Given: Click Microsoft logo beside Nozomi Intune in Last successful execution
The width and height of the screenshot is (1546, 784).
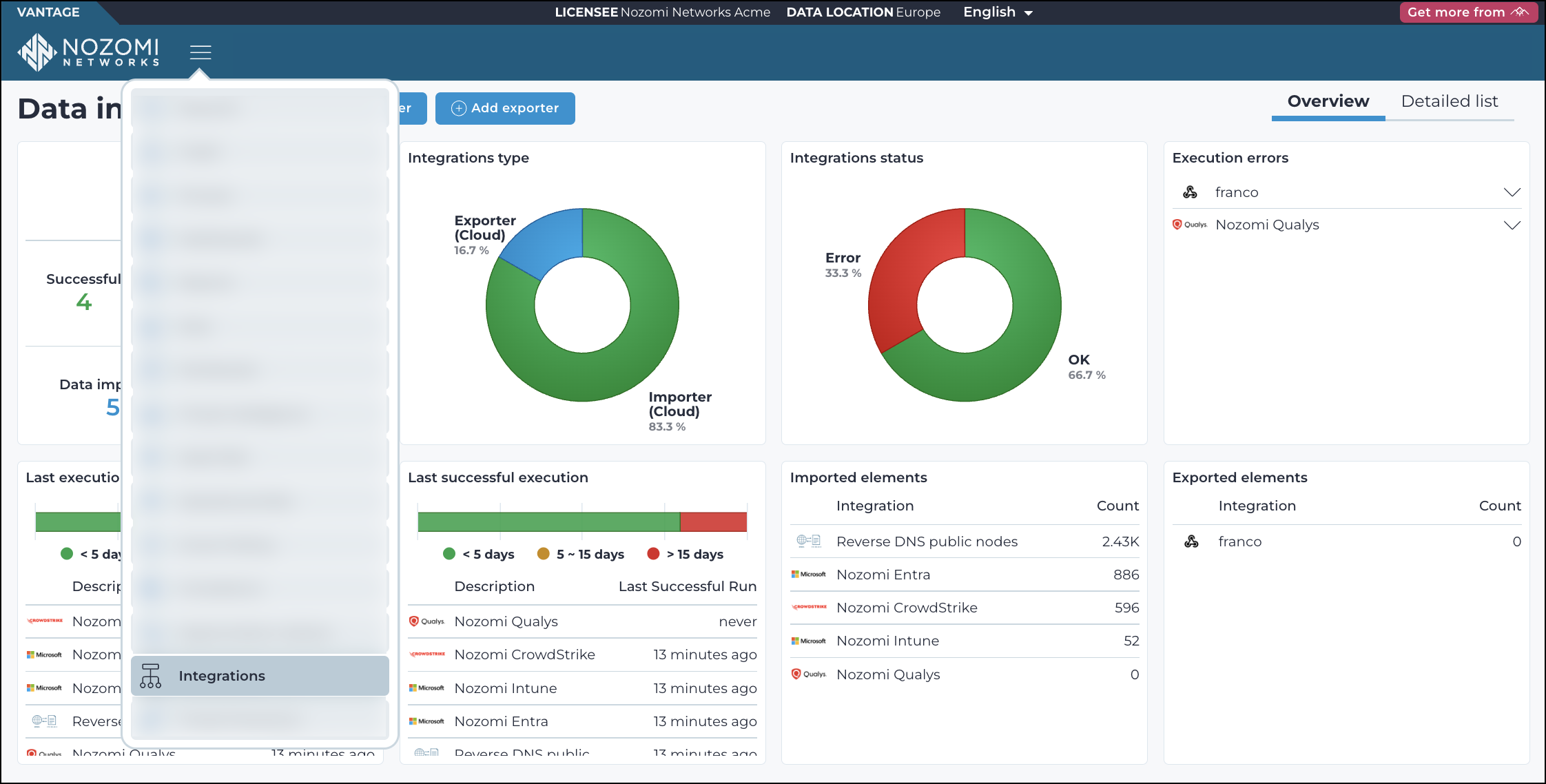Looking at the screenshot, I should tap(426, 688).
